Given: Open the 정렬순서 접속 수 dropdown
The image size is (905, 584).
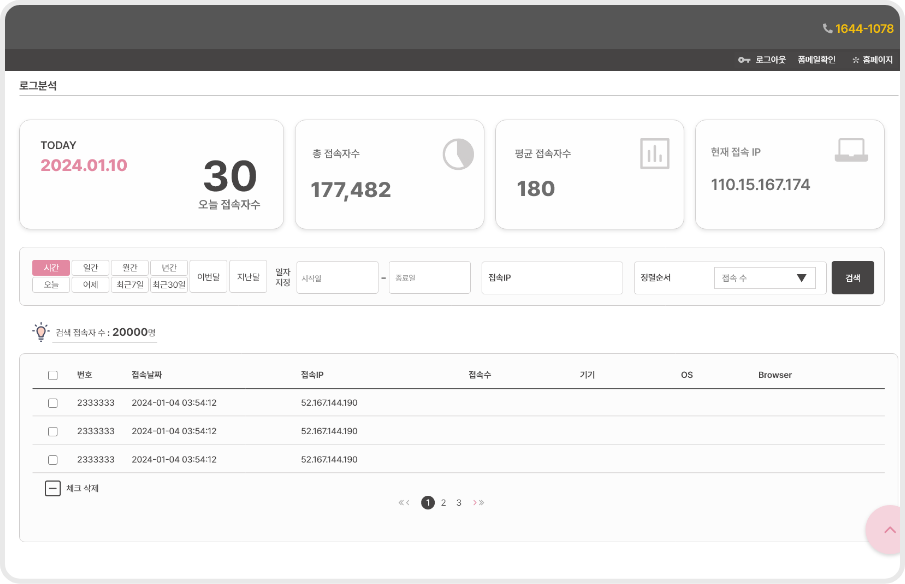Looking at the screenshot, I should (765, 278).
